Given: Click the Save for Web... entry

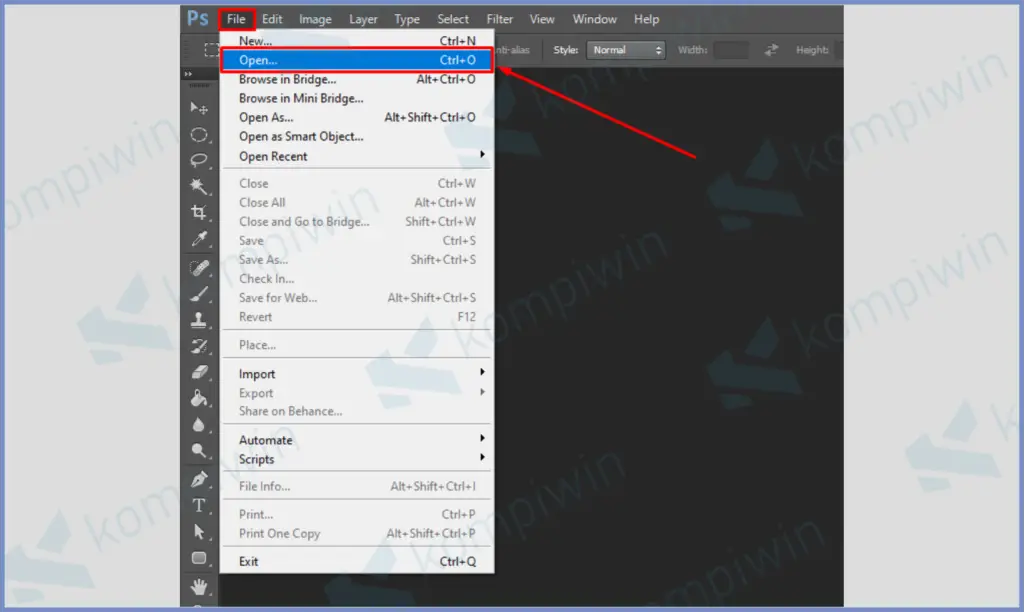Looking at the screenshot, I should tap(357, 298).
